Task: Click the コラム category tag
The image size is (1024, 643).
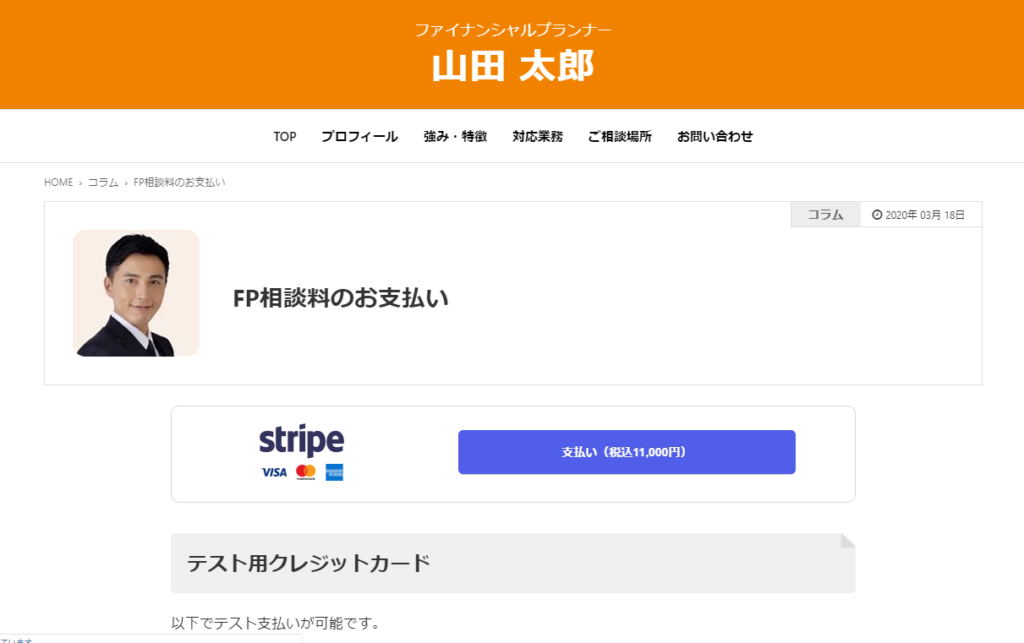Action: point(825,215)
